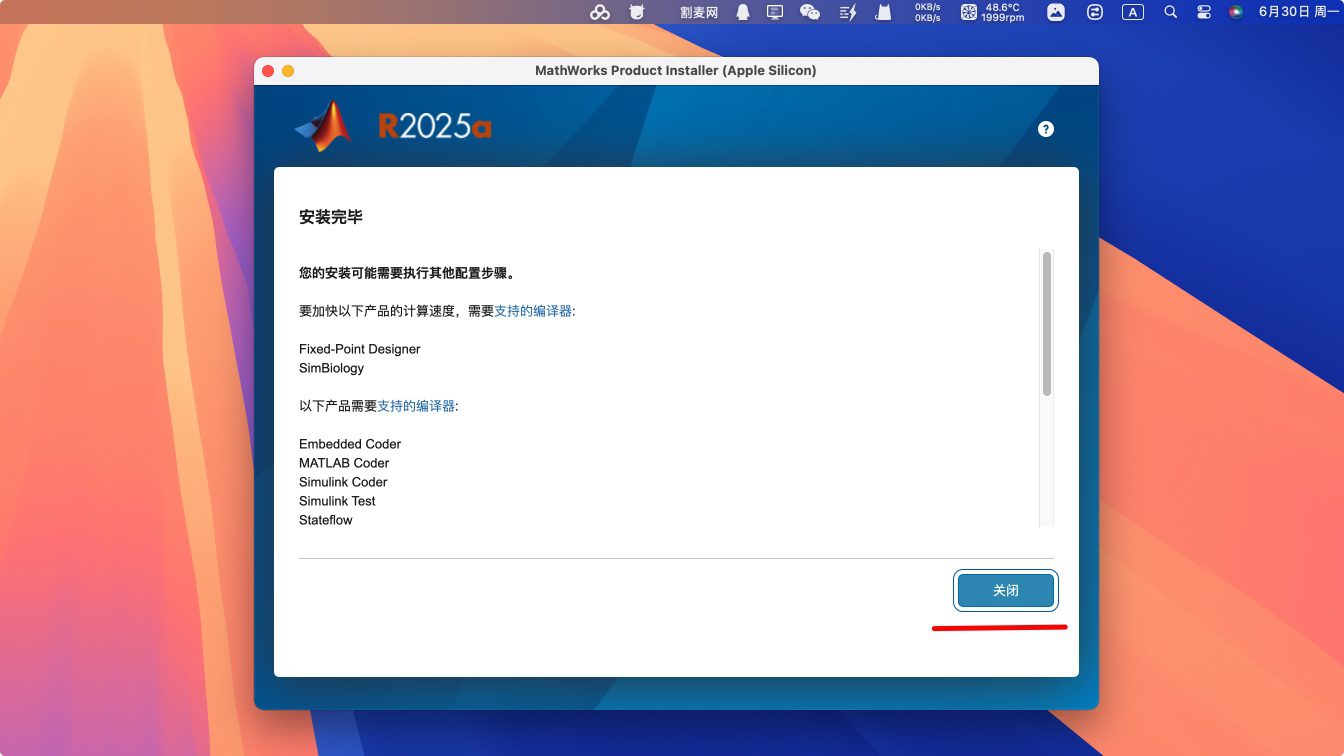Open Spotlight search in the menu bar
Viewport: 1344px width, 756px height.
1170,12
